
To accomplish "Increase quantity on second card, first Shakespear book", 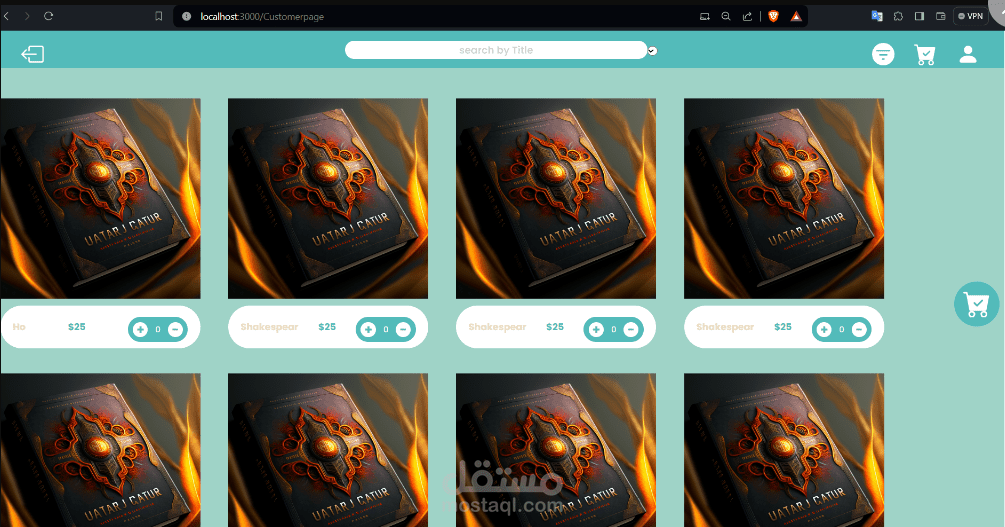I will click(x=368, y=330).
